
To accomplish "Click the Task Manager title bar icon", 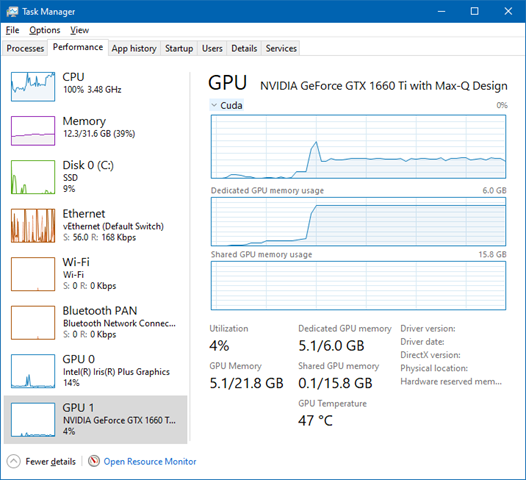I will (x=12, y=12).
